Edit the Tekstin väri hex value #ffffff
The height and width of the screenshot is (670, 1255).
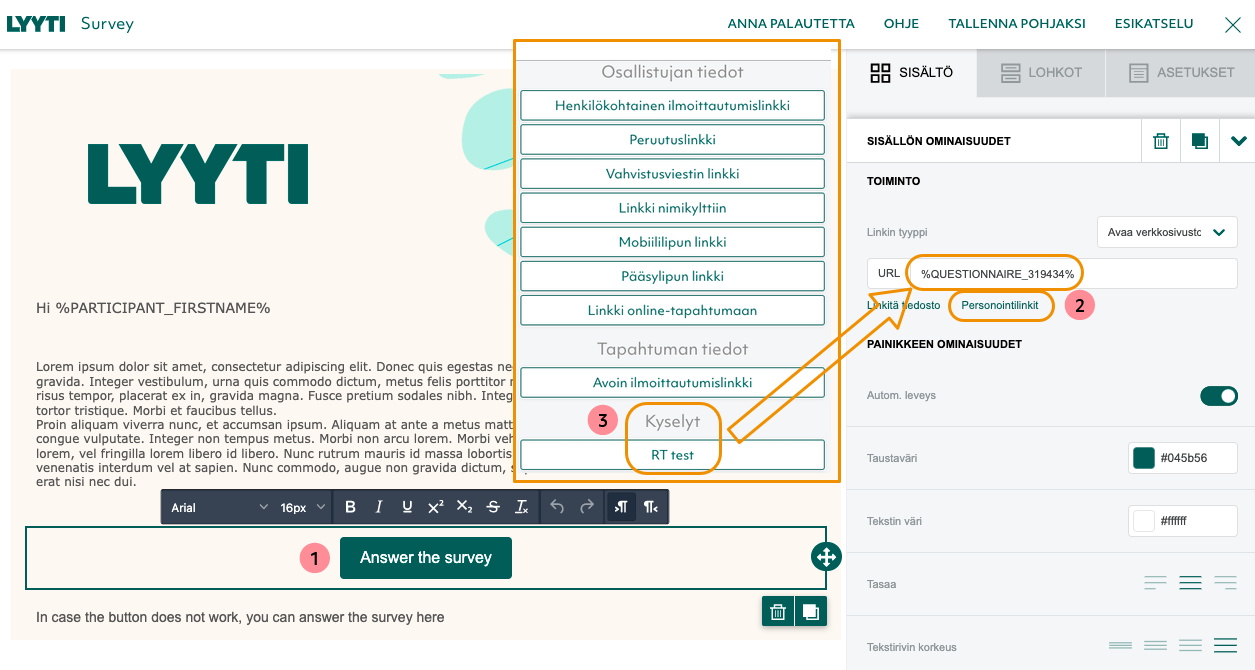coord(1181,521)
